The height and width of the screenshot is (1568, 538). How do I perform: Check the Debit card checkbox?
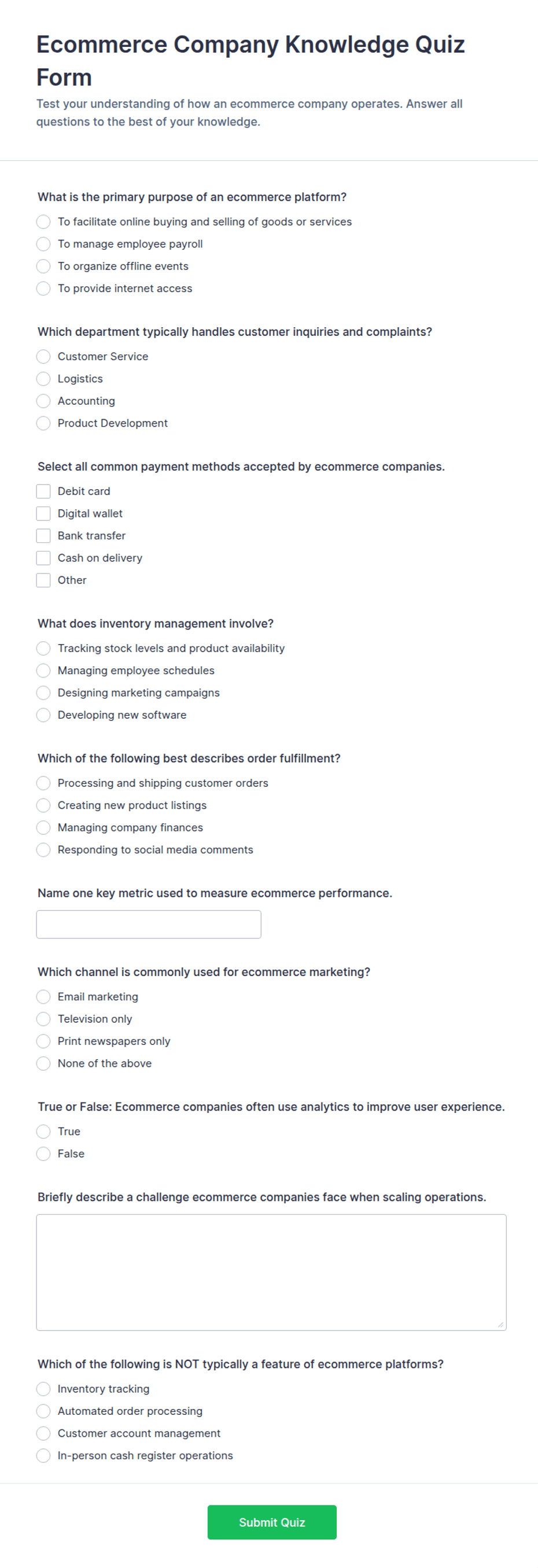pyautogui.click(x=43, y=491)
